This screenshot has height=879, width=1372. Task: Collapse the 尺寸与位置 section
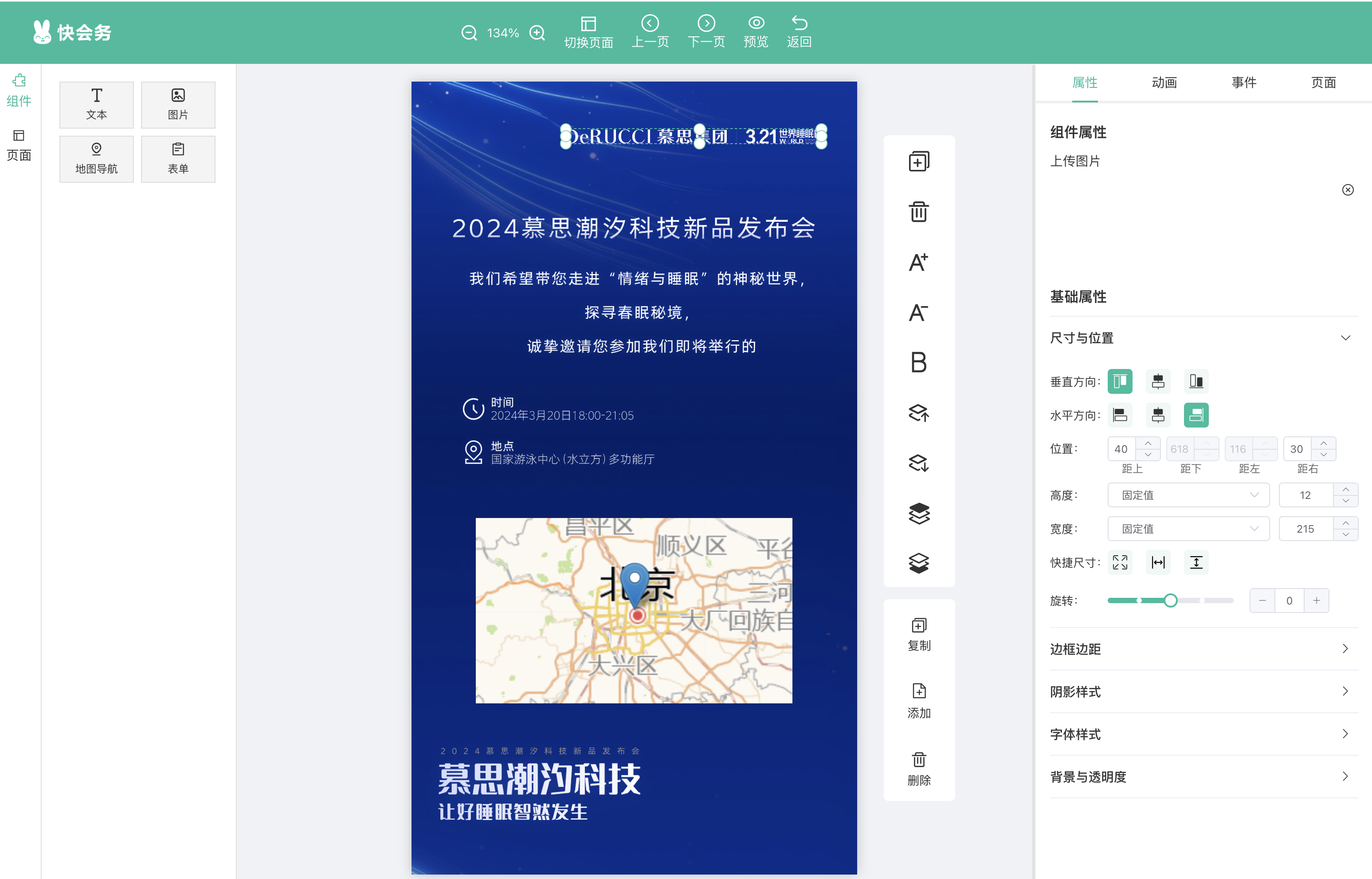point(1345,338)
